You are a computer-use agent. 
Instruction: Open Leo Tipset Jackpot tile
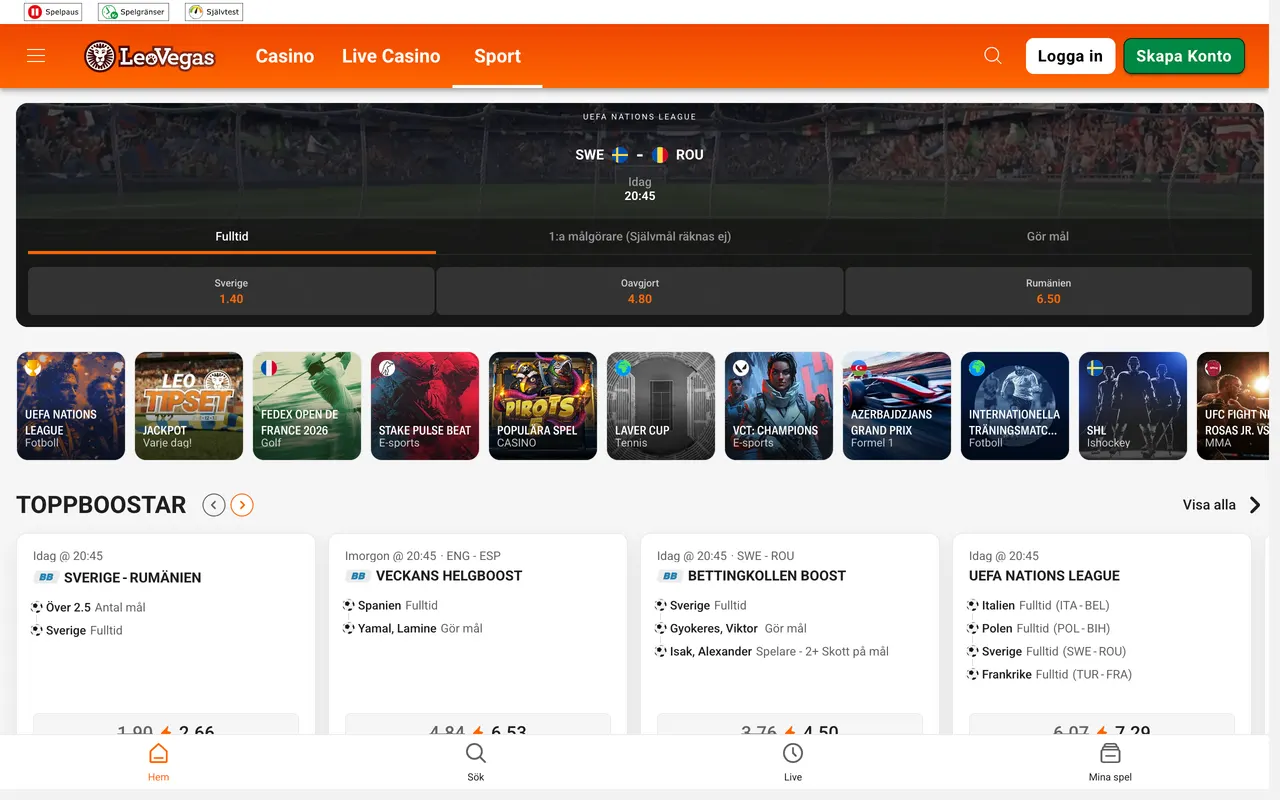[x=189, y=406]
